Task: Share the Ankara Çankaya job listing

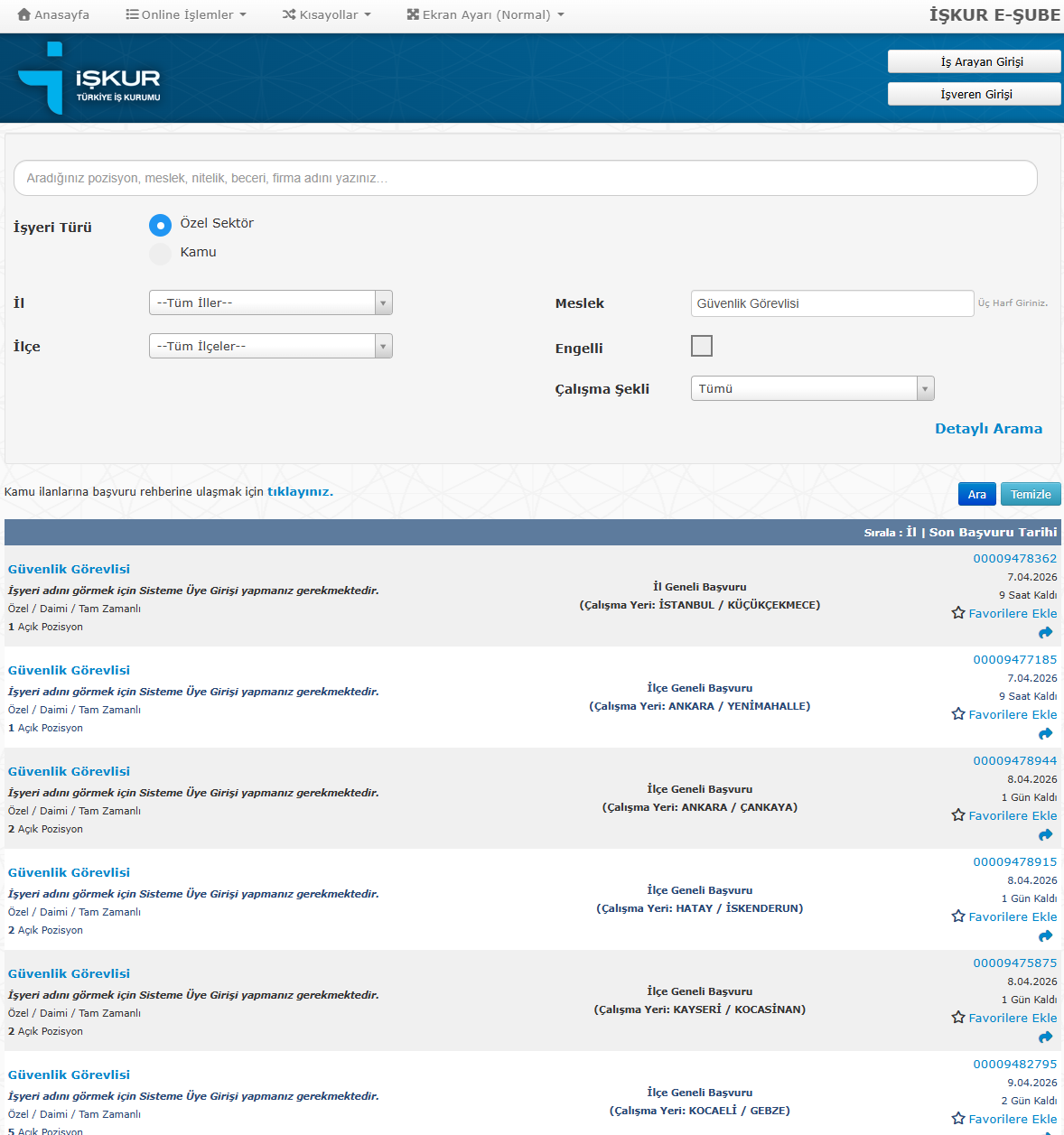Action: tap(1045, 835)
